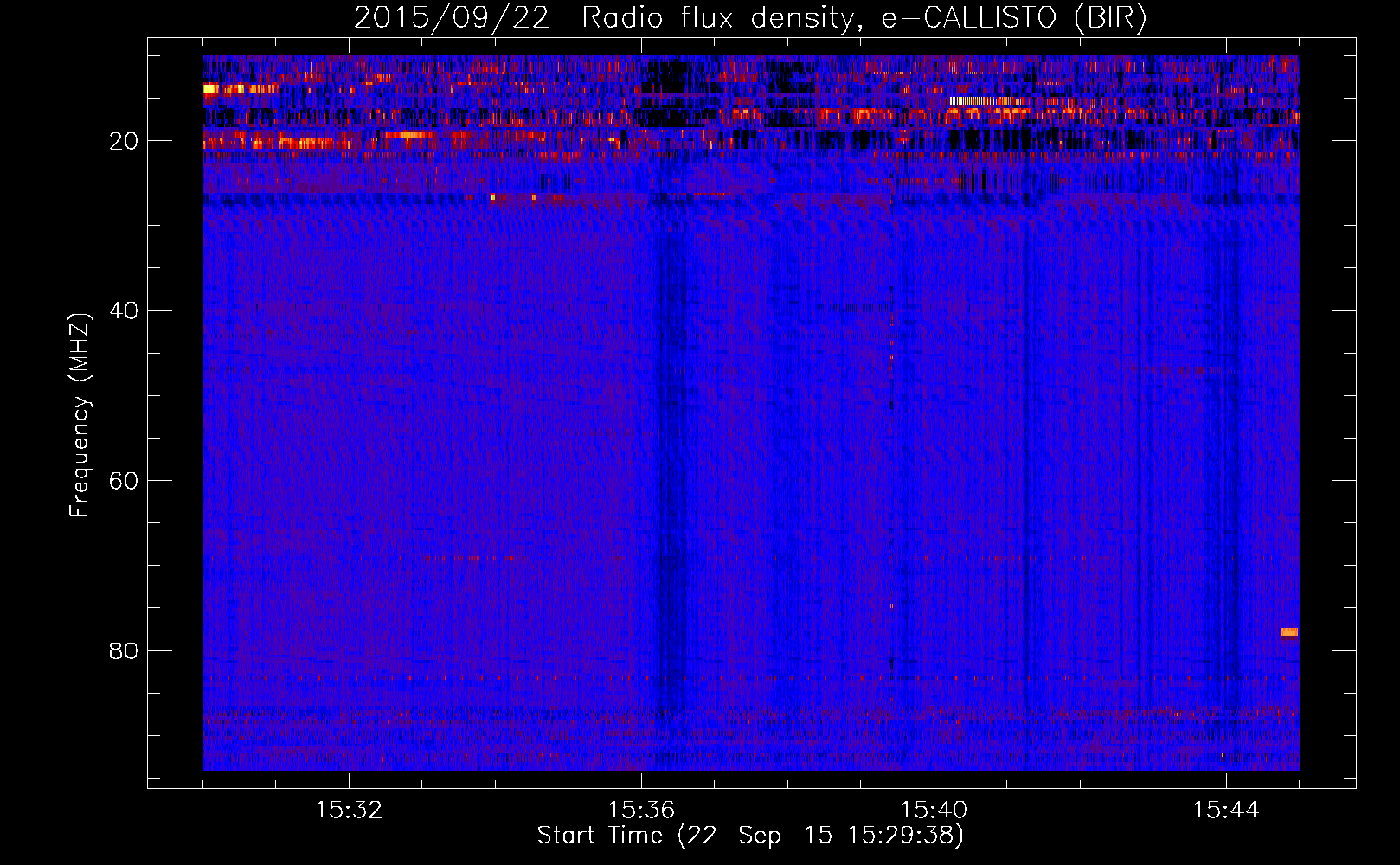Click the 40 frequency tick label

[x=124, y=311]
